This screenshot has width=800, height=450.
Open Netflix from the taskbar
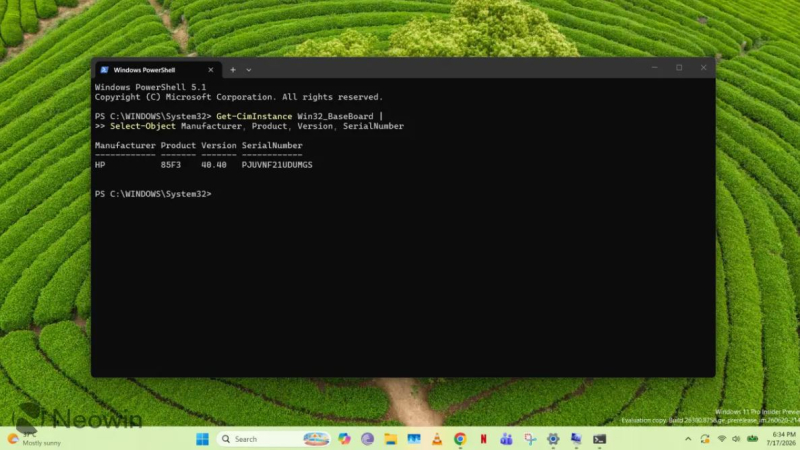(x=483, y=439)
